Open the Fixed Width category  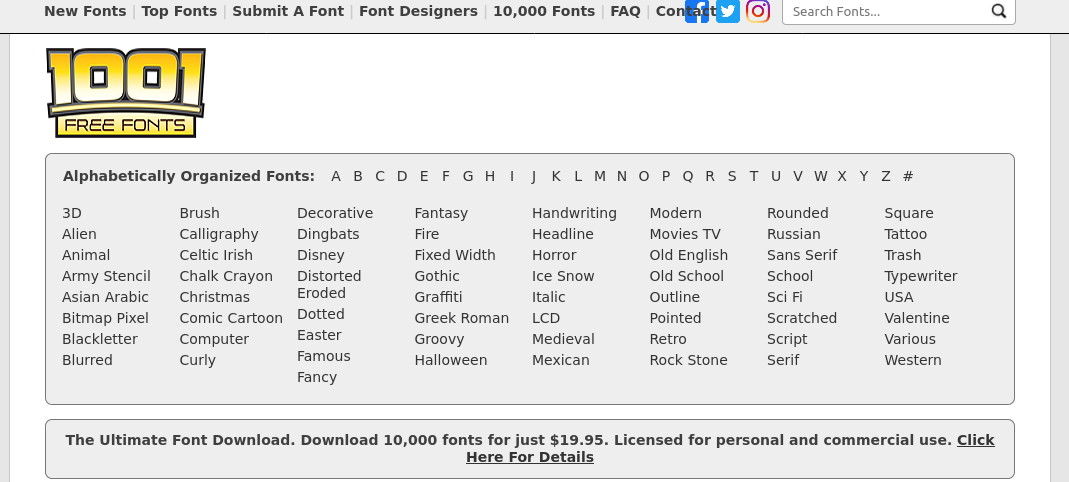click(455, 256)
